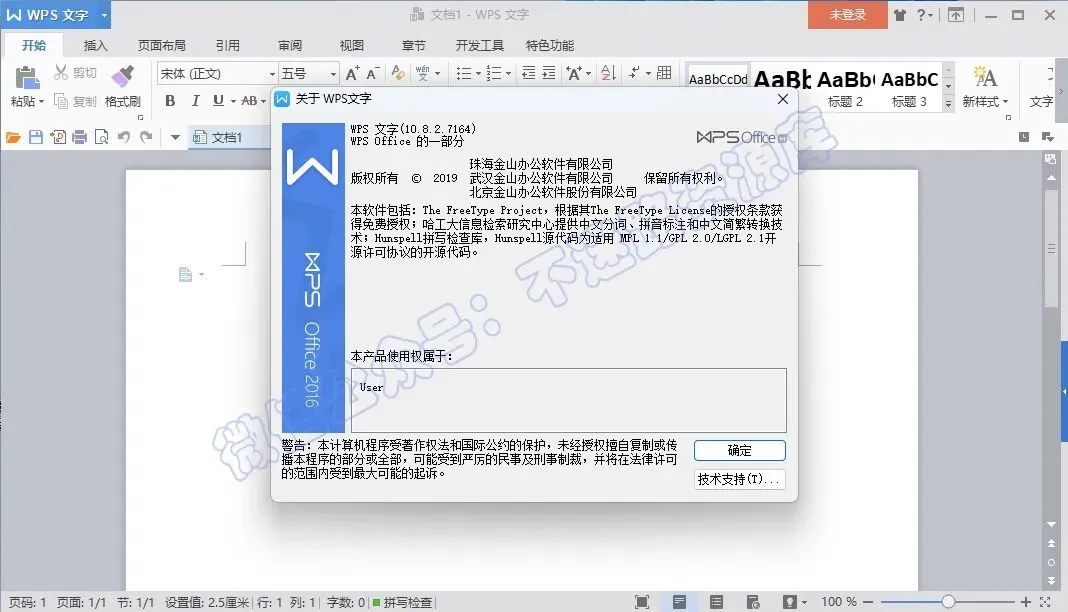This screenshot has width=1068, height=612.
Task: Click the clear formatting eraser icon
Action: pyautogui.click(x=398, y=73)
